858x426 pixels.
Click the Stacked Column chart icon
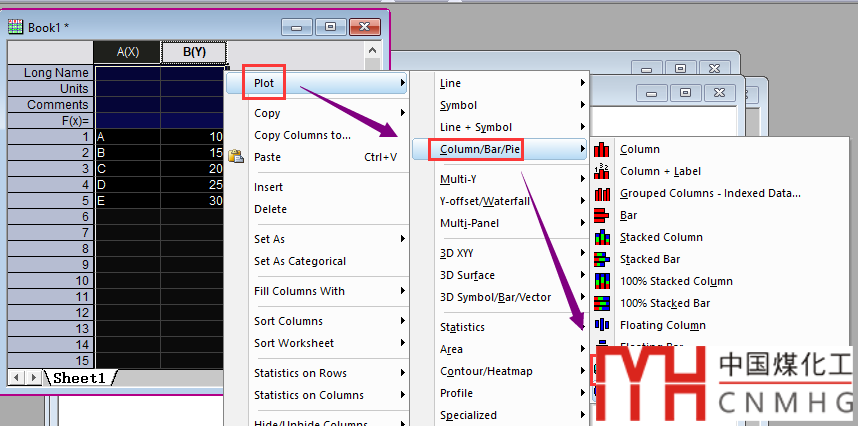click(602, 237)
